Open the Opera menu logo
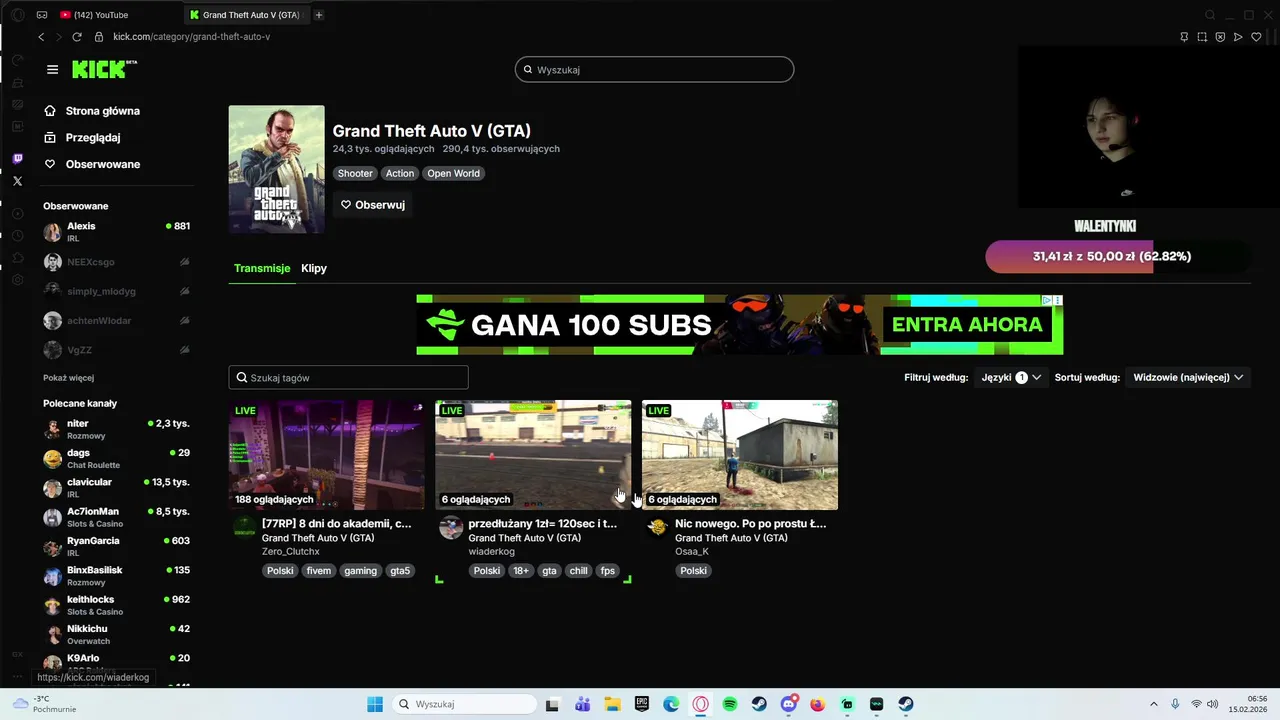This screenshot has width=1280, height=720. [17, 15]
